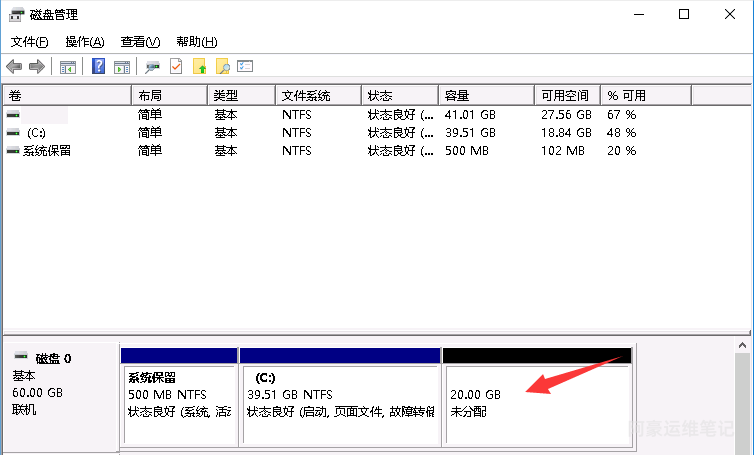
Task: Click the 磁盘 0 disk label panel
Action: point(60,395)
